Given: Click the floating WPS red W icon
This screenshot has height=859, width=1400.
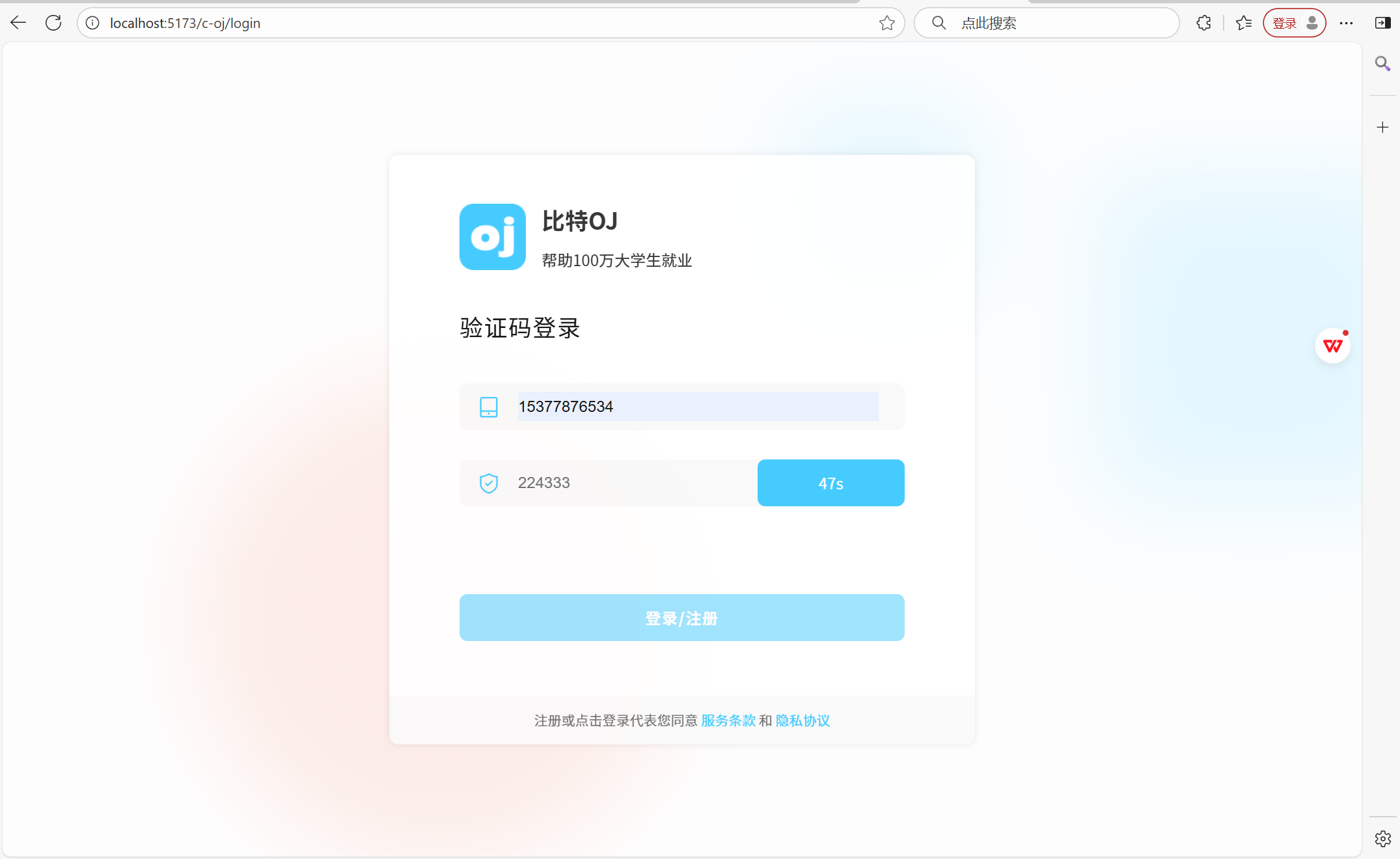Looking at the screenshot, I should pyautogui.click(x=1332, y=346).
